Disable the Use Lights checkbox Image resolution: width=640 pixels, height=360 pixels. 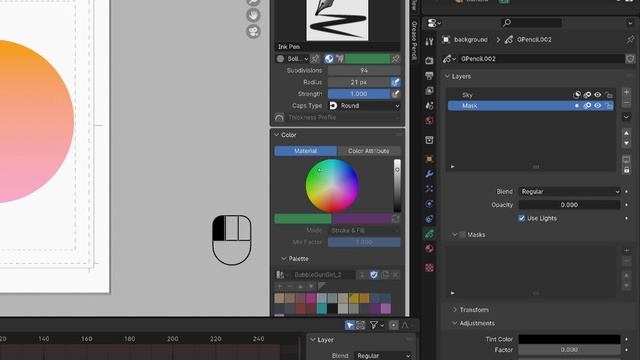pos(521,218)
